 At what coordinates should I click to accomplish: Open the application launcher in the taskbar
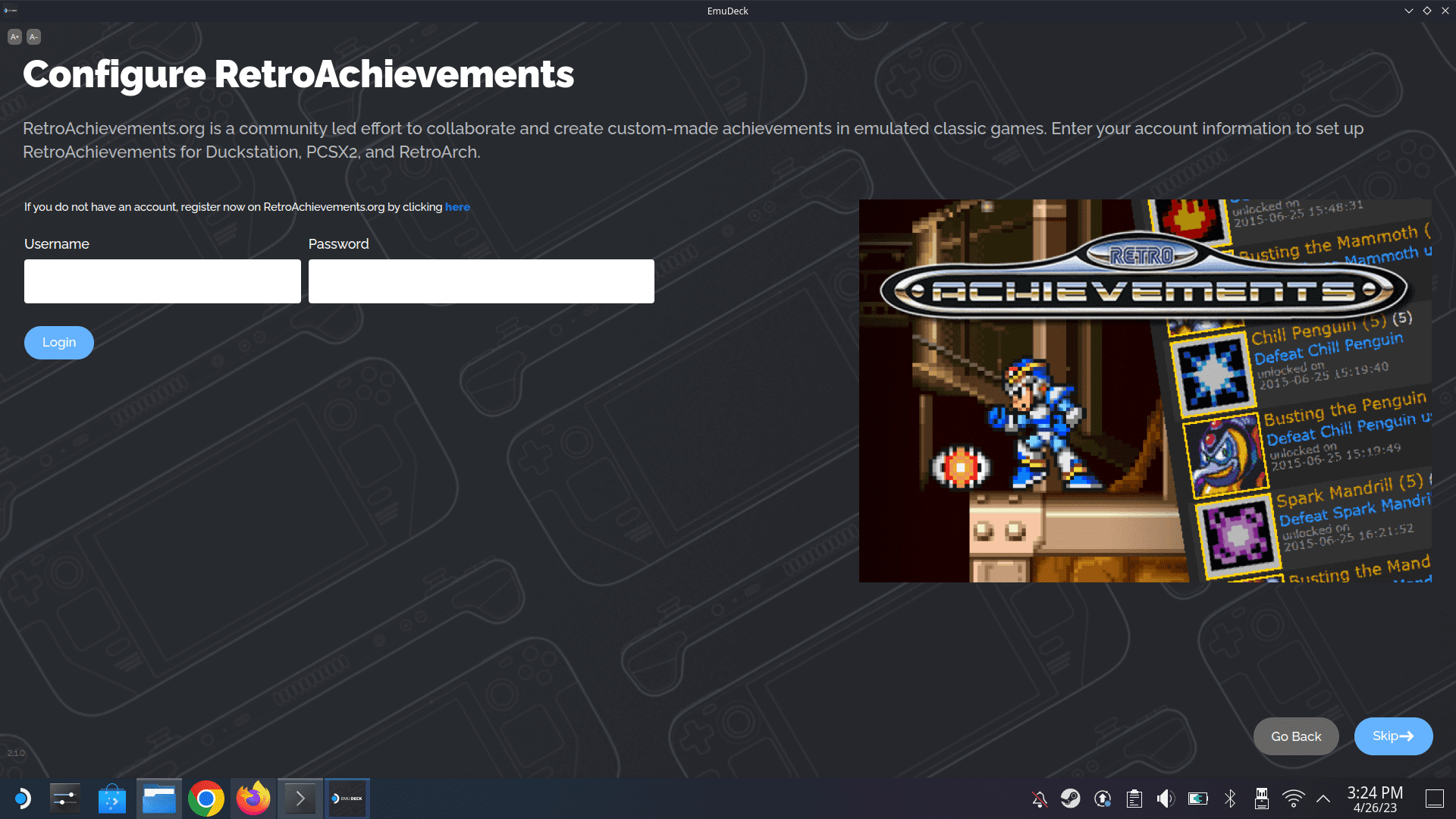(x=22, y=799)
